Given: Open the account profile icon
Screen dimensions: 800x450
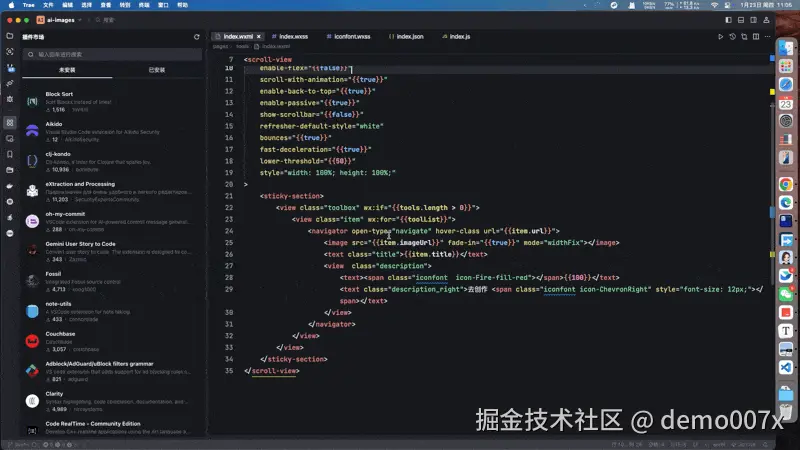Looking at the screenshot, I should point(766,20).
